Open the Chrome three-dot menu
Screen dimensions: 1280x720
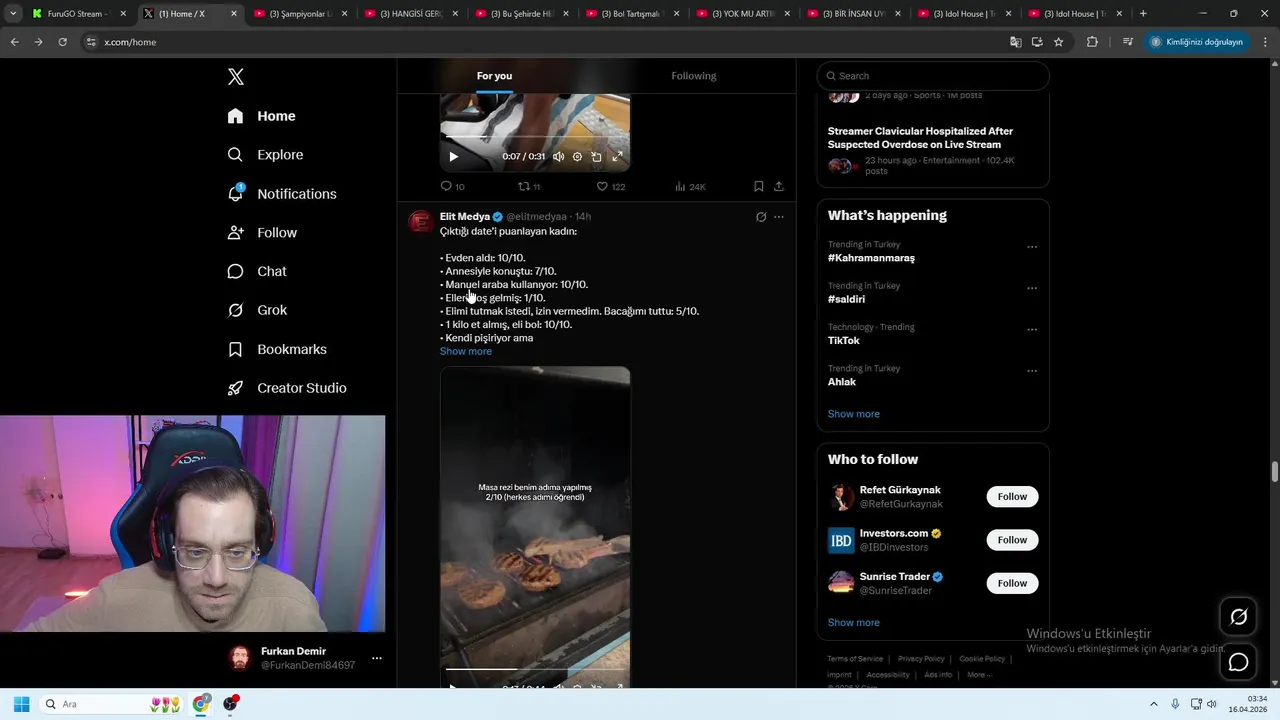pos(1265,42)
